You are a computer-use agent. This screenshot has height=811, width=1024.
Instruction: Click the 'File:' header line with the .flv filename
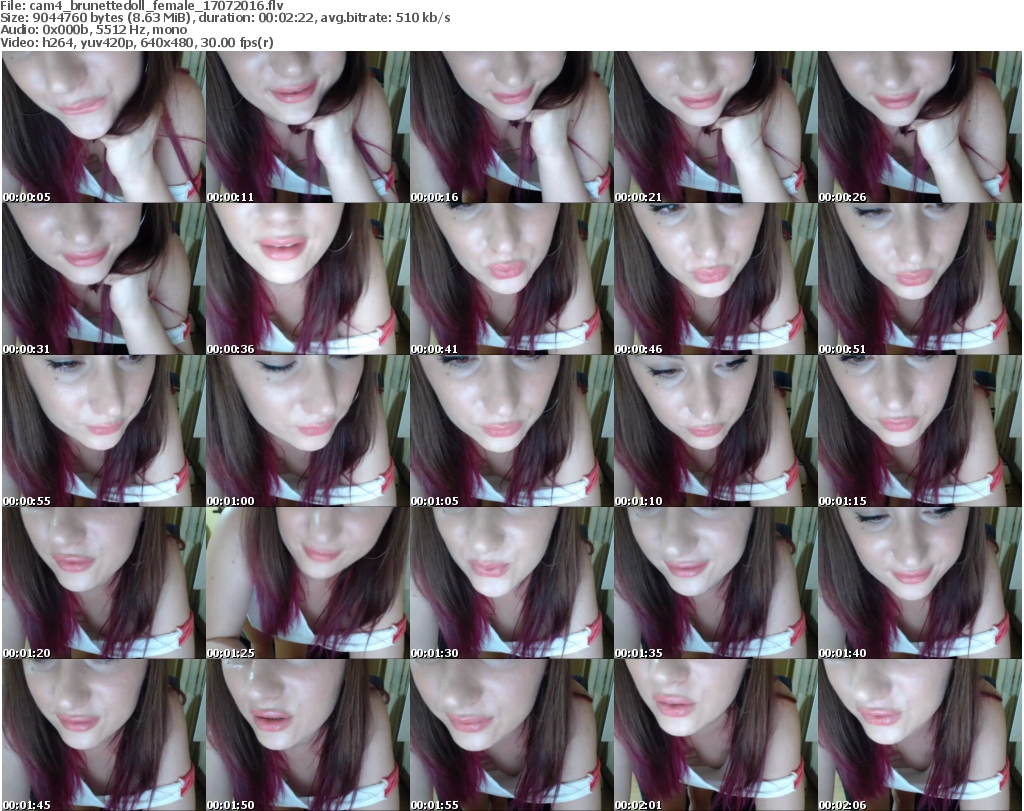[x=142, y=6]
